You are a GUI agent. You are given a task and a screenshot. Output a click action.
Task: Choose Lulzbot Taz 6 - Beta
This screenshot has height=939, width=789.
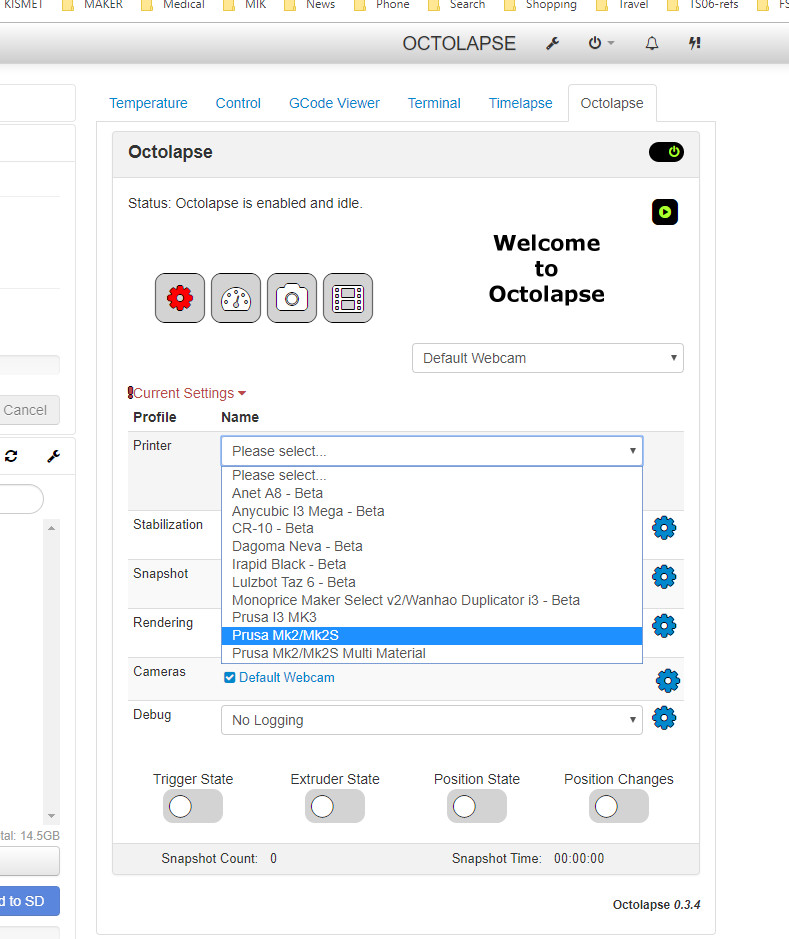click(x=432, y=582)
